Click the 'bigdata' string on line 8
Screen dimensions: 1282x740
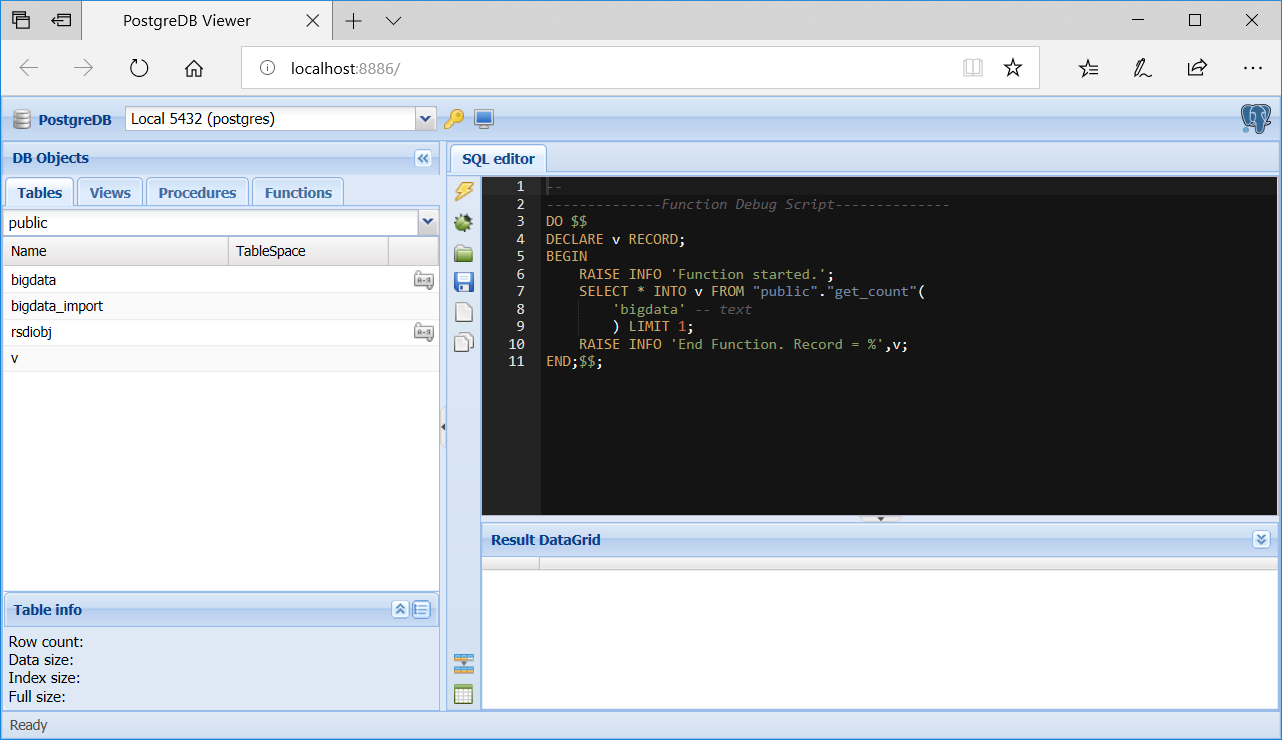tap(648, 309)
